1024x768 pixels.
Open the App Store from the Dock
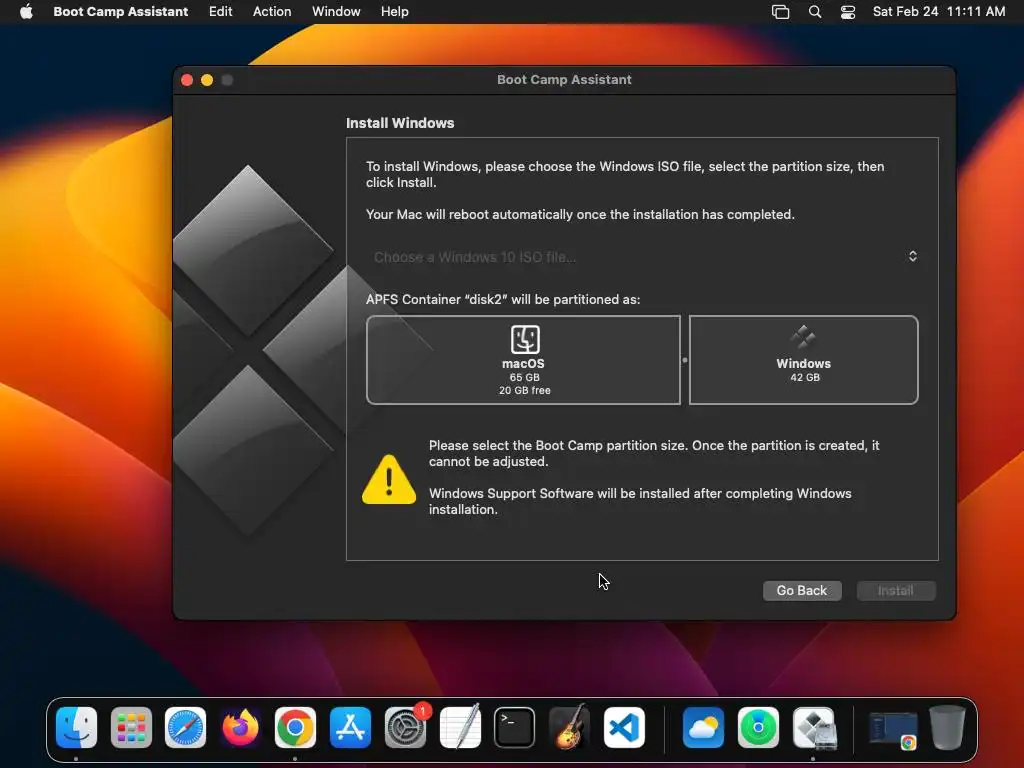tap(350, 728)
